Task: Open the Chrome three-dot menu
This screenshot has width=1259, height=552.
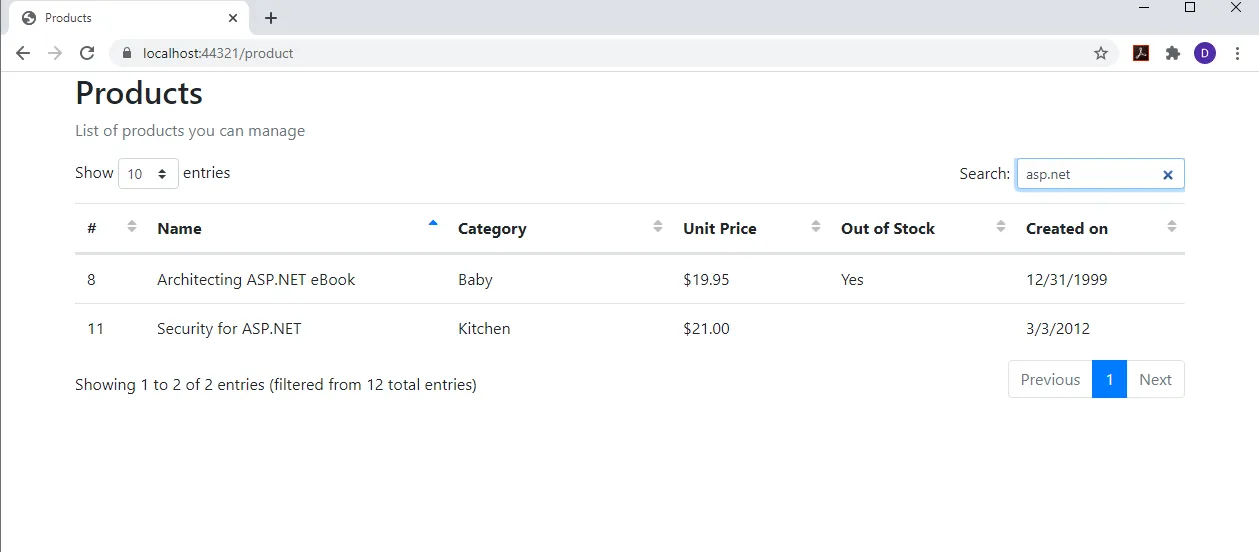Action: point(1237,53)
